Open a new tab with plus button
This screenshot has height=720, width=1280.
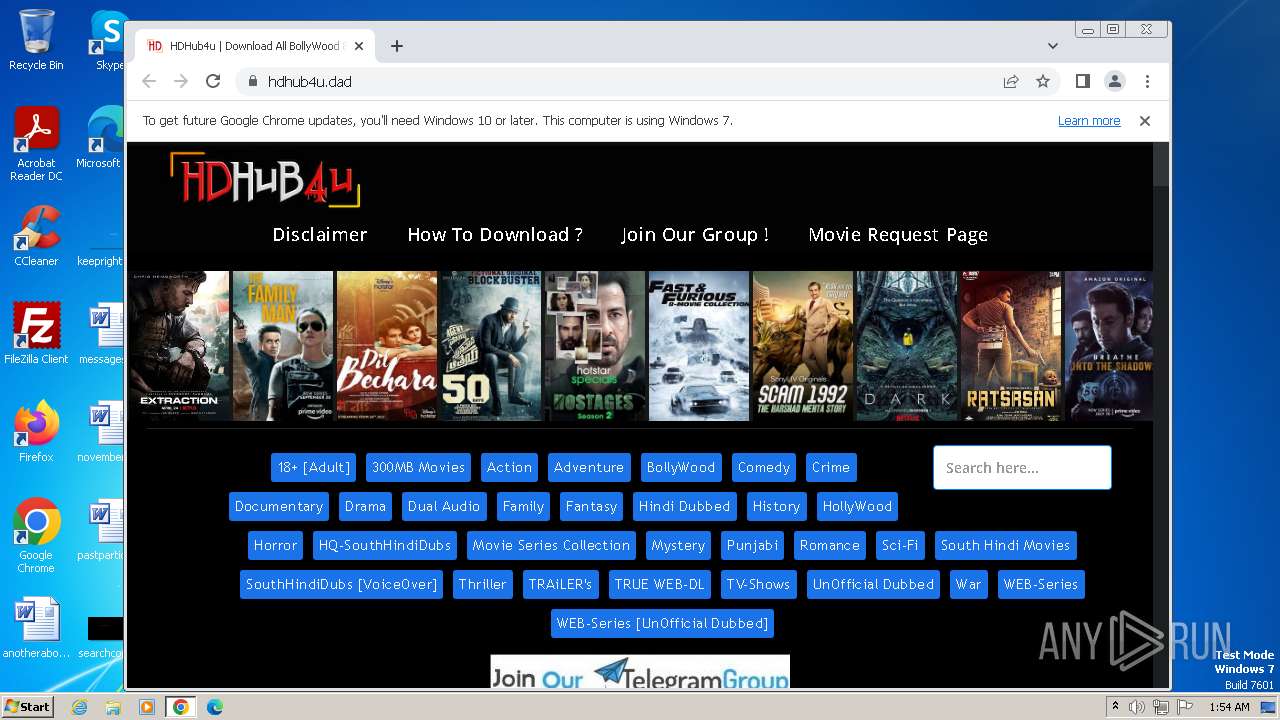pyautogui.click(x=397, y=46)
